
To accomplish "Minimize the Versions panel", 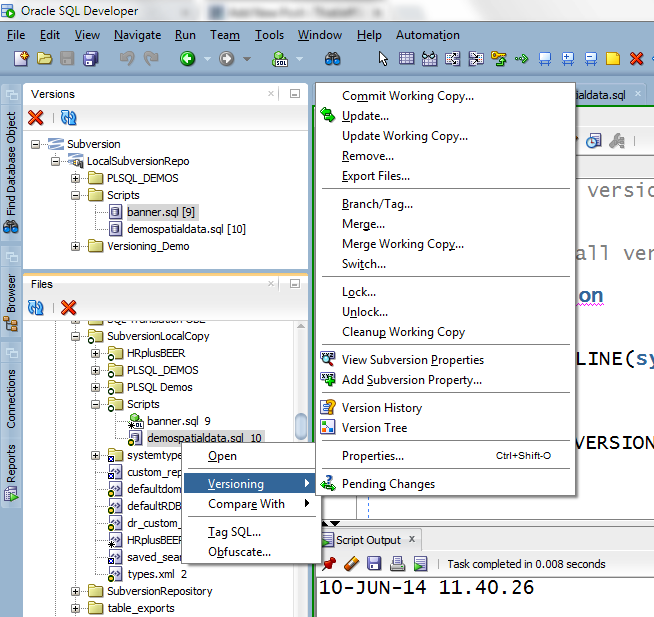I will (x=295, y=94).
